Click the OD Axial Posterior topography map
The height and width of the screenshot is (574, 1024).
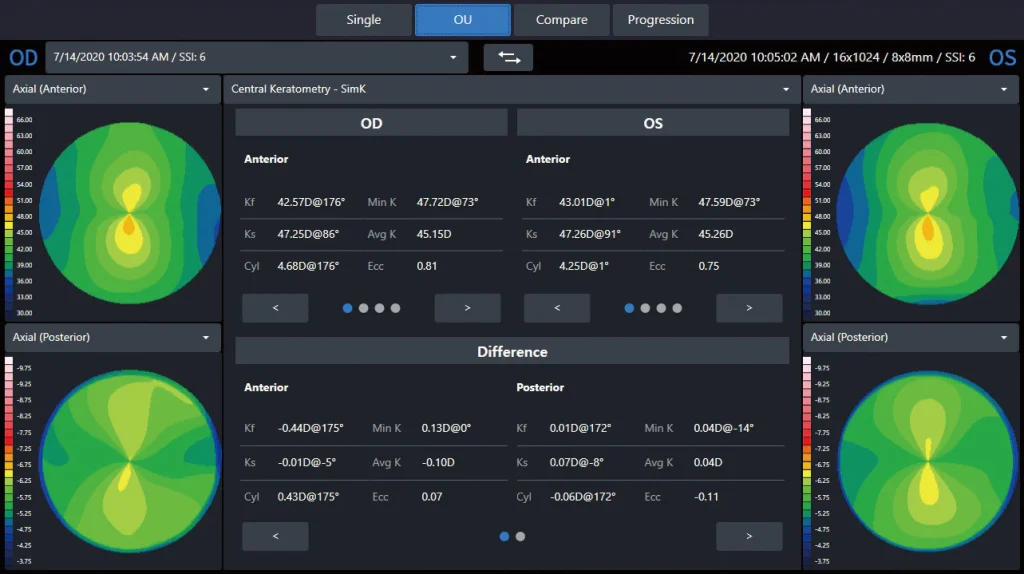pos(128,462)
